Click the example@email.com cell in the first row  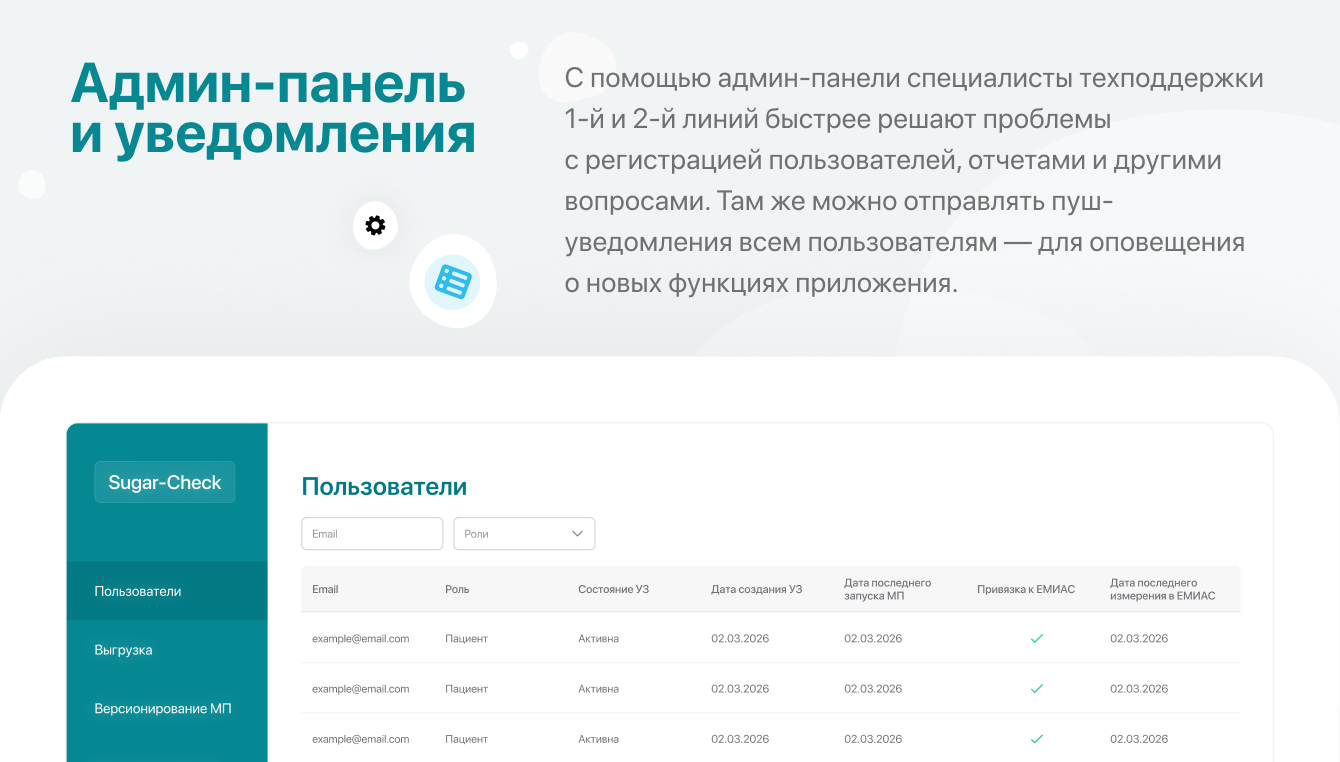click(360, 638)
